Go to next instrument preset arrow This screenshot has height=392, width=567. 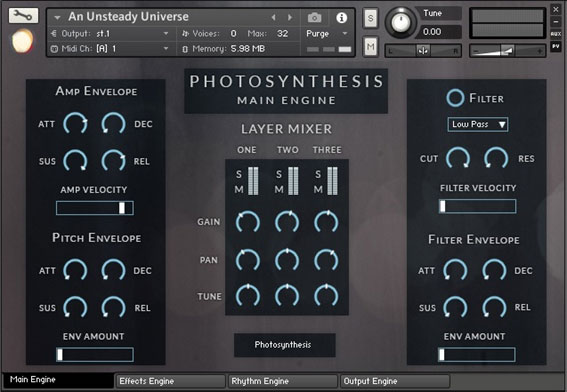pyautogui.click(x=290, y=17)
